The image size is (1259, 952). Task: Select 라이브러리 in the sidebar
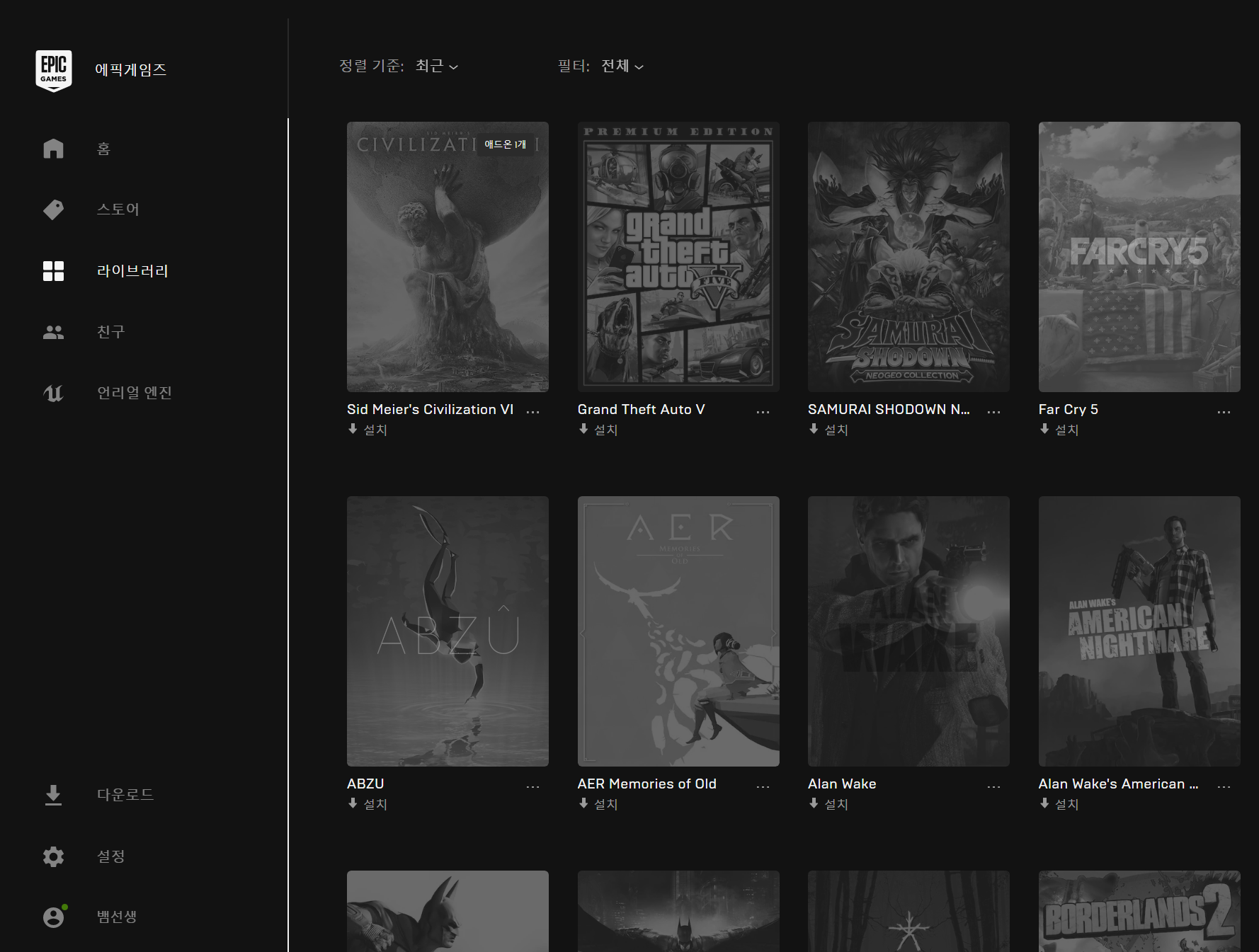[x=132, y=271]
